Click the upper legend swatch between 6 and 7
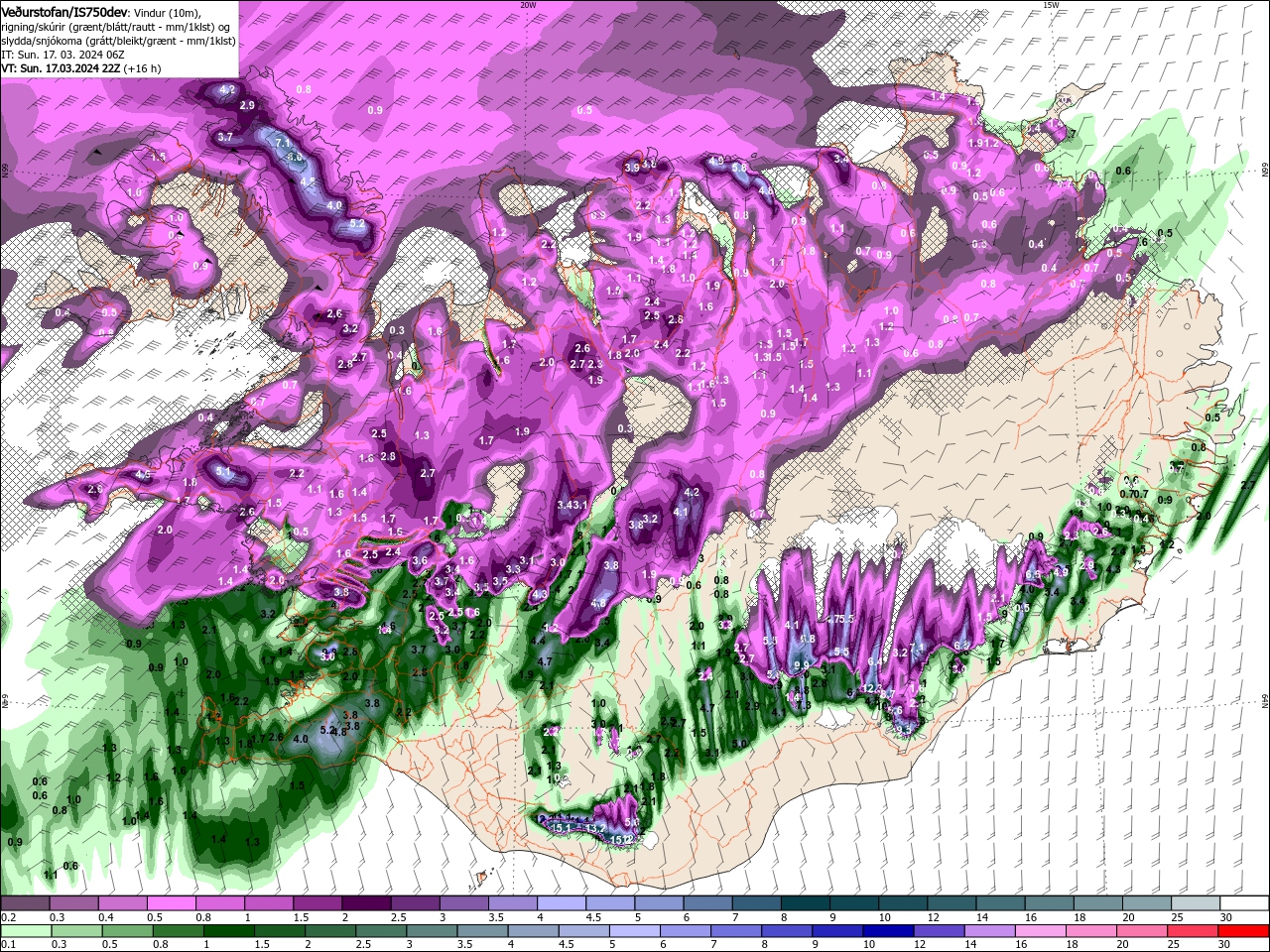Viewport: 1270px width, 952px height. [x=706, y=903]
